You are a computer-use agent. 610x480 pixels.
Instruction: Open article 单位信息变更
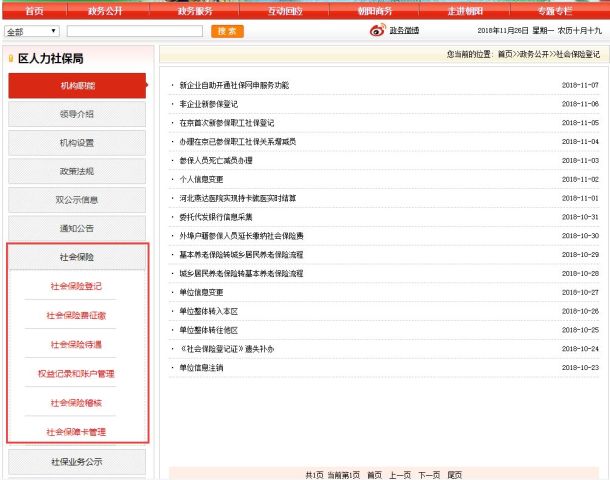point(201,293)
